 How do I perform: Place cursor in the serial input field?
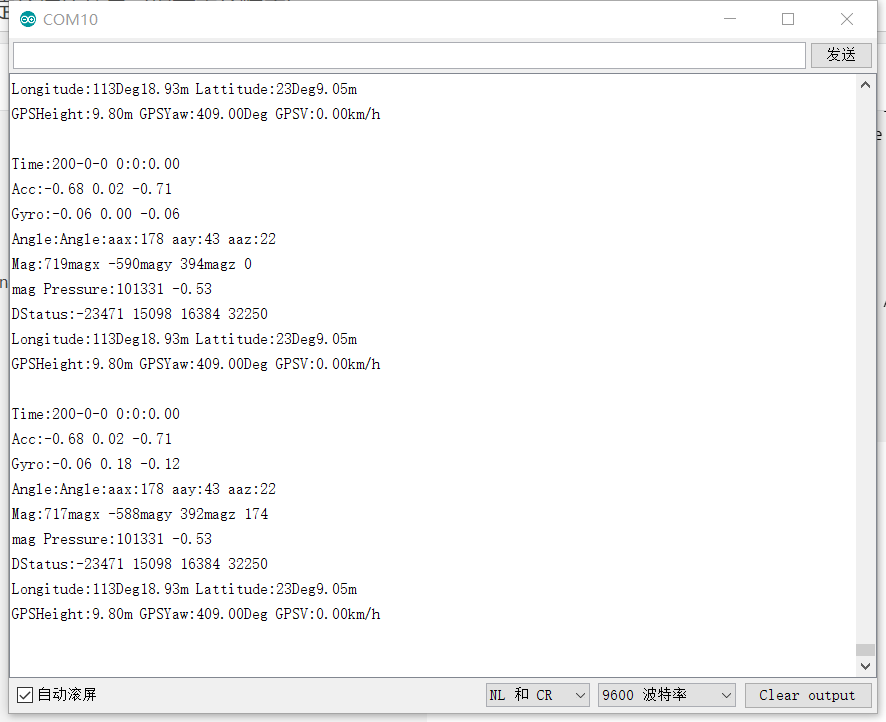(400, 54)
